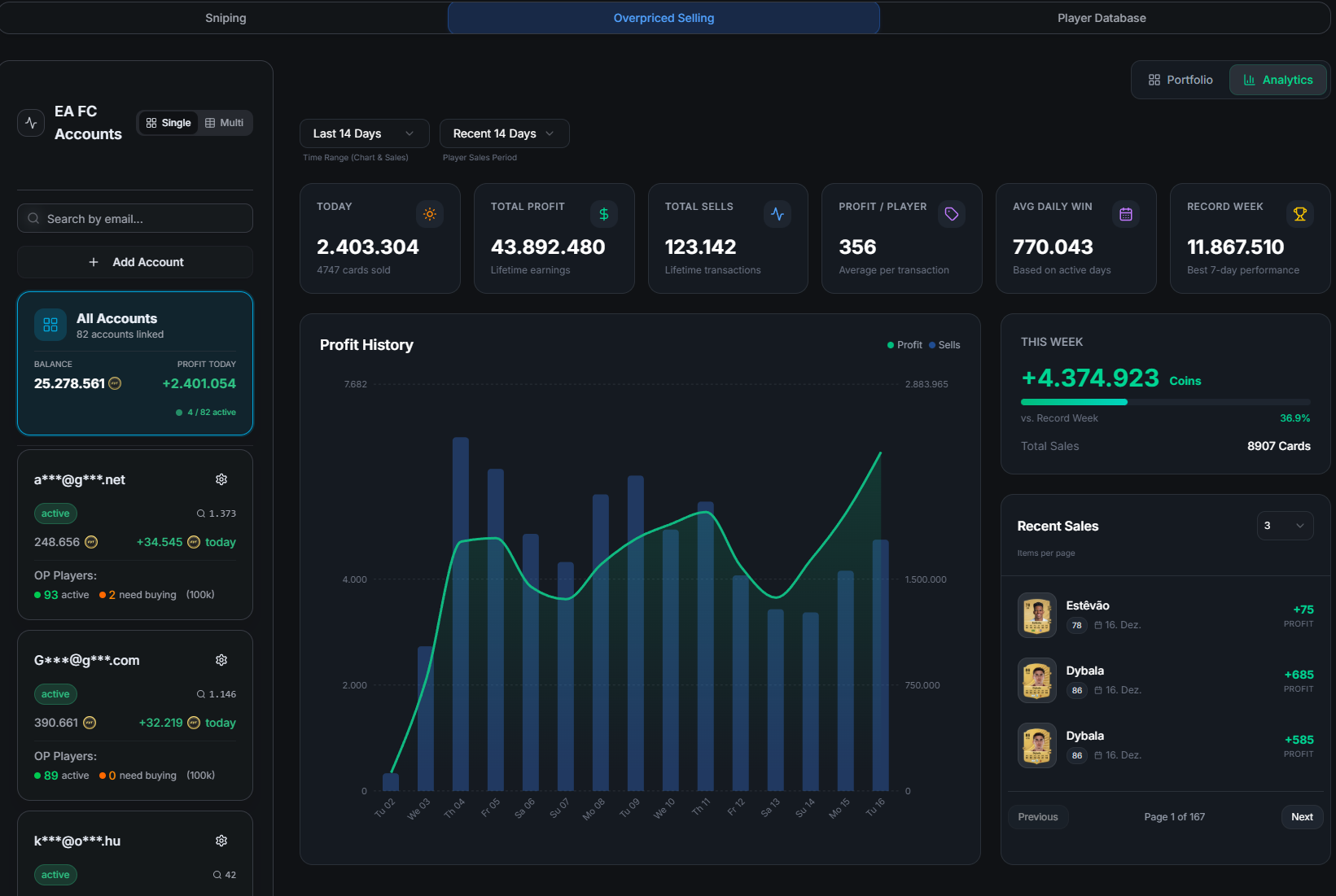Open settings gear for a***@g***.net account
This screenshot has width=1336, height=896.
tap(221, 479)
